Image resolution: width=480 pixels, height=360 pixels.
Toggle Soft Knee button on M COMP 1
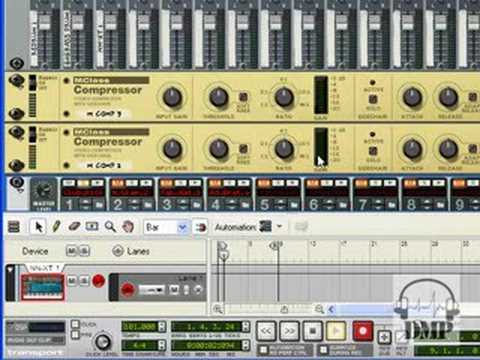243,149
